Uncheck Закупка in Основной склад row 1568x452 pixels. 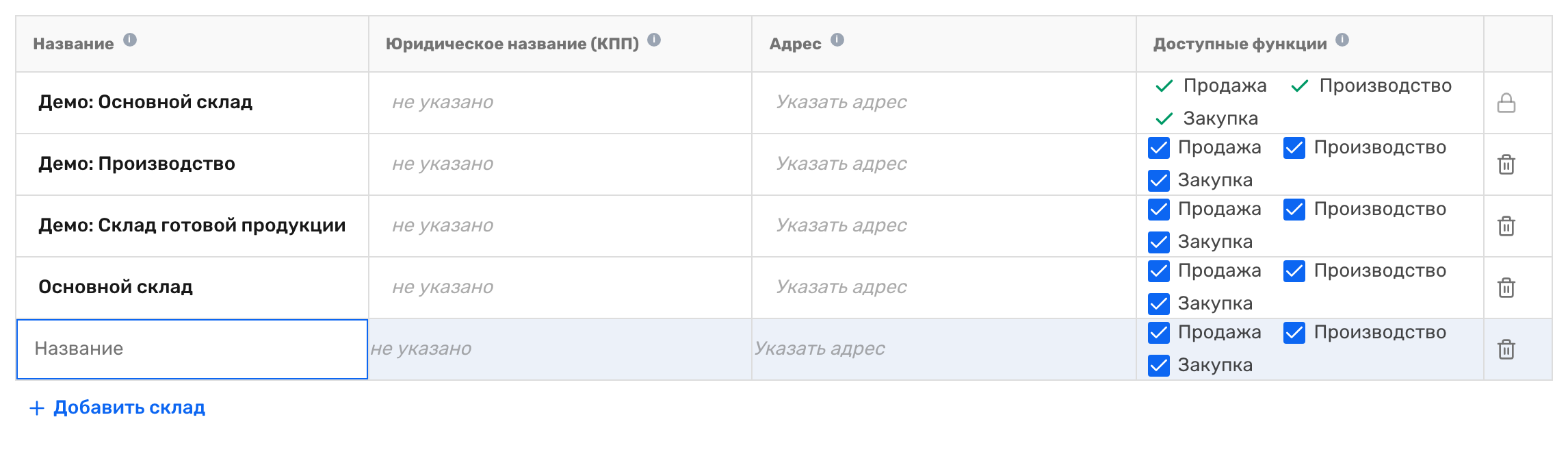[1159, 303]
